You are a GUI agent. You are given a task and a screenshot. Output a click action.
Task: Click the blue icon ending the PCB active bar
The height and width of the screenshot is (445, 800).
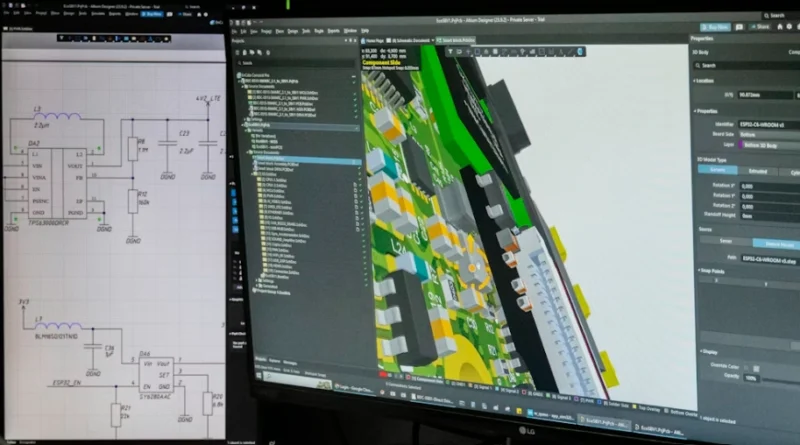[580, 52]
